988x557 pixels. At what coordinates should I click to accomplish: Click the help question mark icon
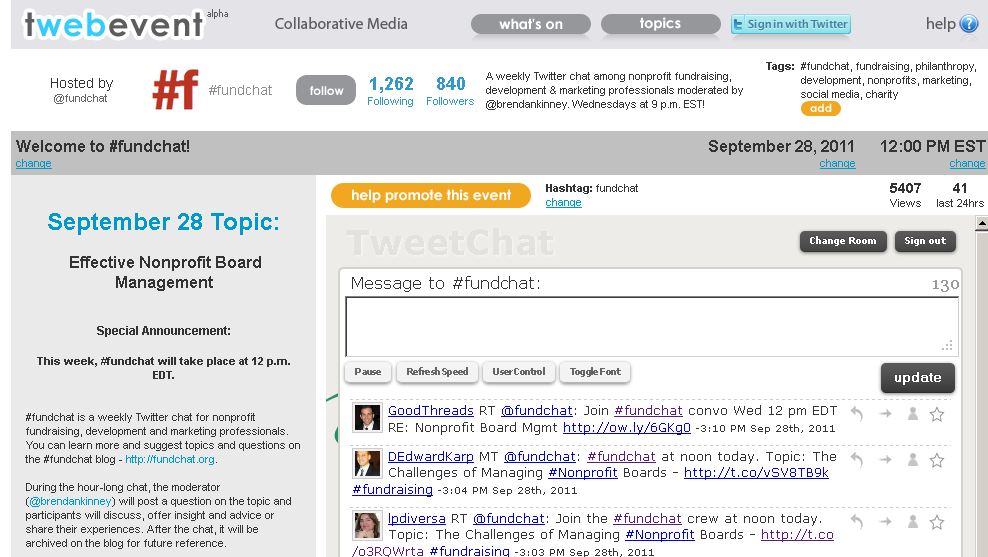(968, 24)
